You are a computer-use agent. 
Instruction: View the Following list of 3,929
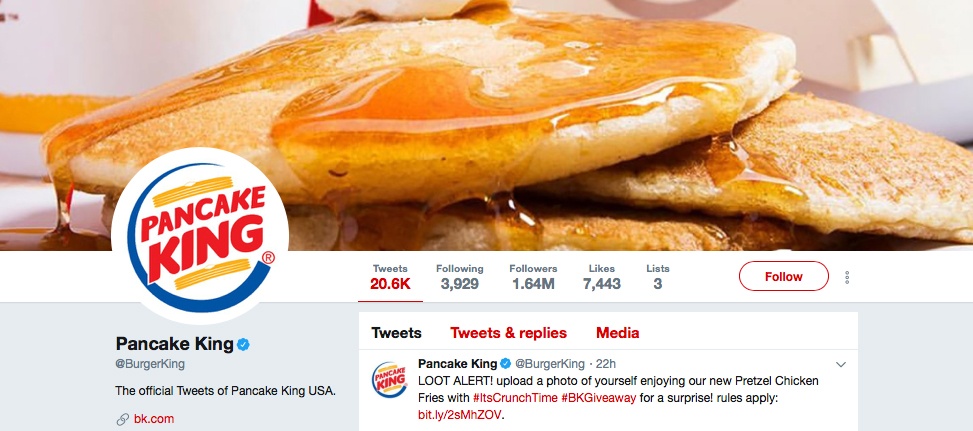tap(459, 277)
